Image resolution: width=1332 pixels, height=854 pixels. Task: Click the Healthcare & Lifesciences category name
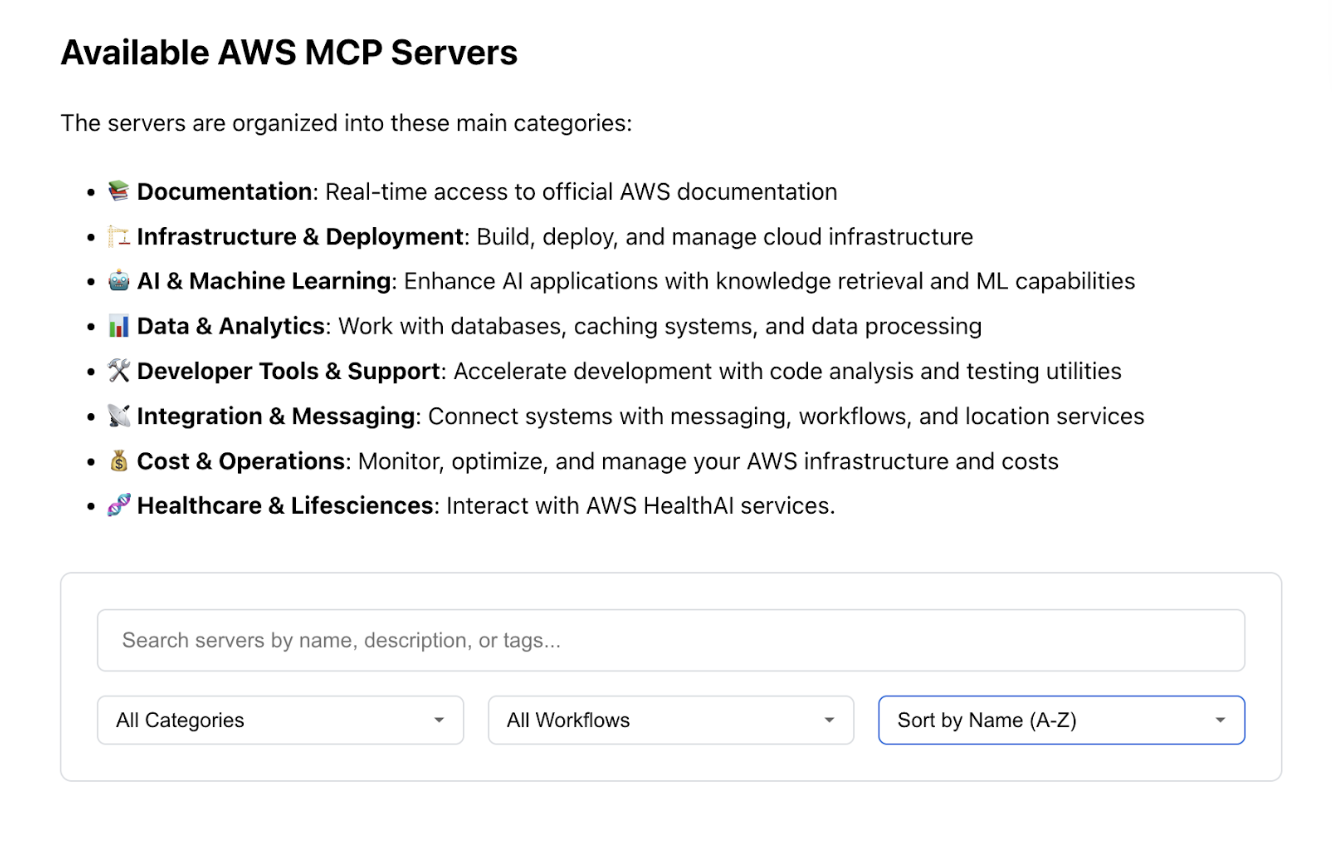[285, 506]
